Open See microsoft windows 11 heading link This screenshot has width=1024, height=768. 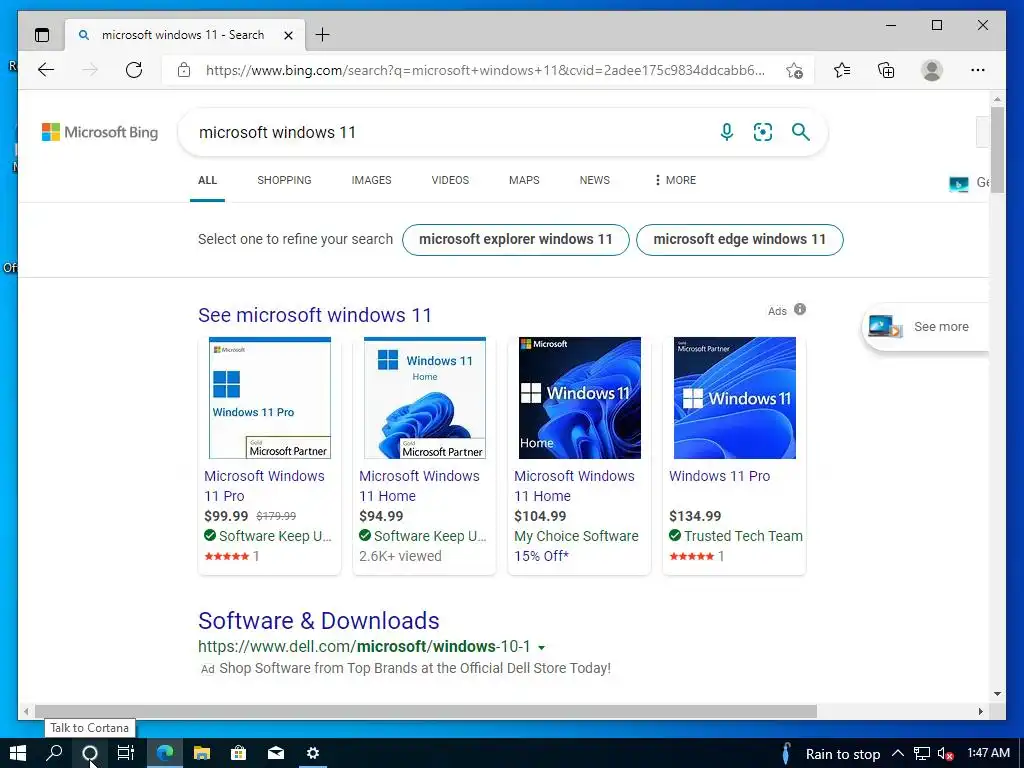[x=315, y=315]
